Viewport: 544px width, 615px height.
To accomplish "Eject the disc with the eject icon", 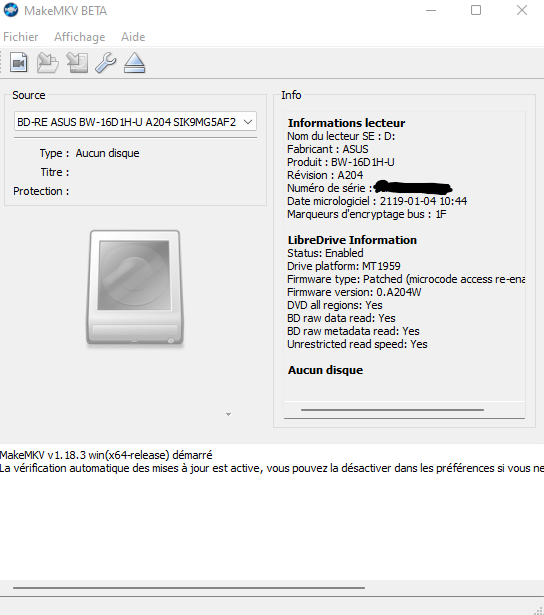I will (x=135, y=62).
